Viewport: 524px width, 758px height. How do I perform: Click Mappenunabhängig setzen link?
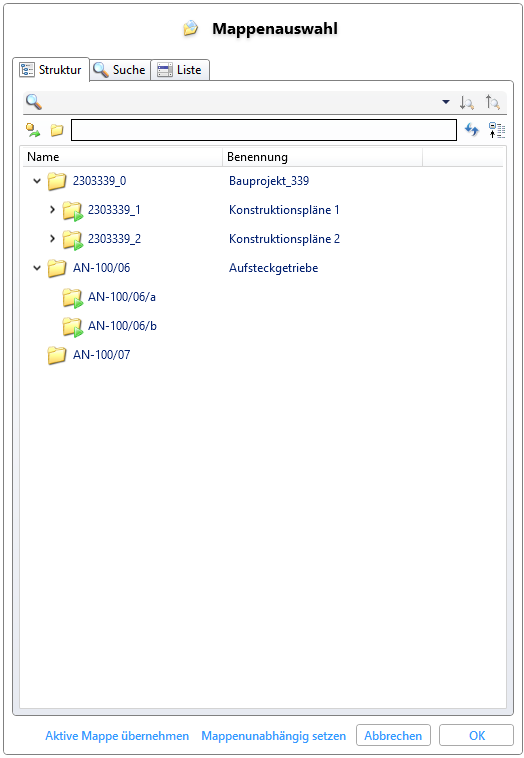(x=274, y=736)
